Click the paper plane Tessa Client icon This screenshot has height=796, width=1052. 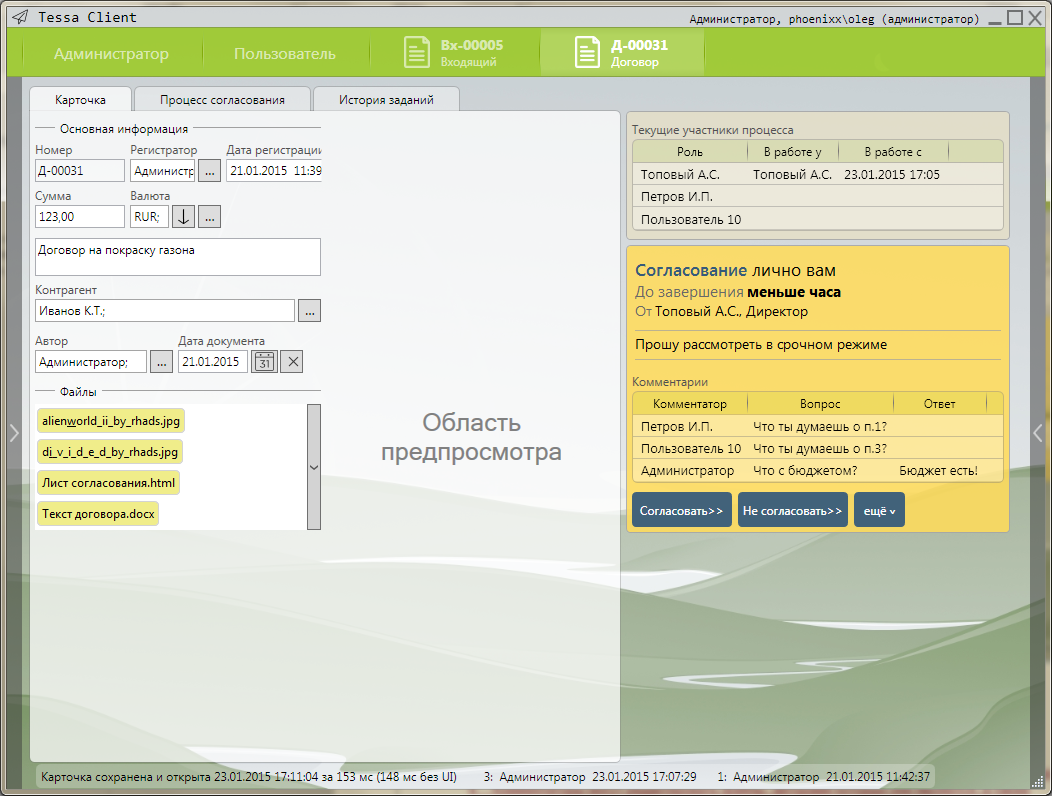[x=19, y=17]
